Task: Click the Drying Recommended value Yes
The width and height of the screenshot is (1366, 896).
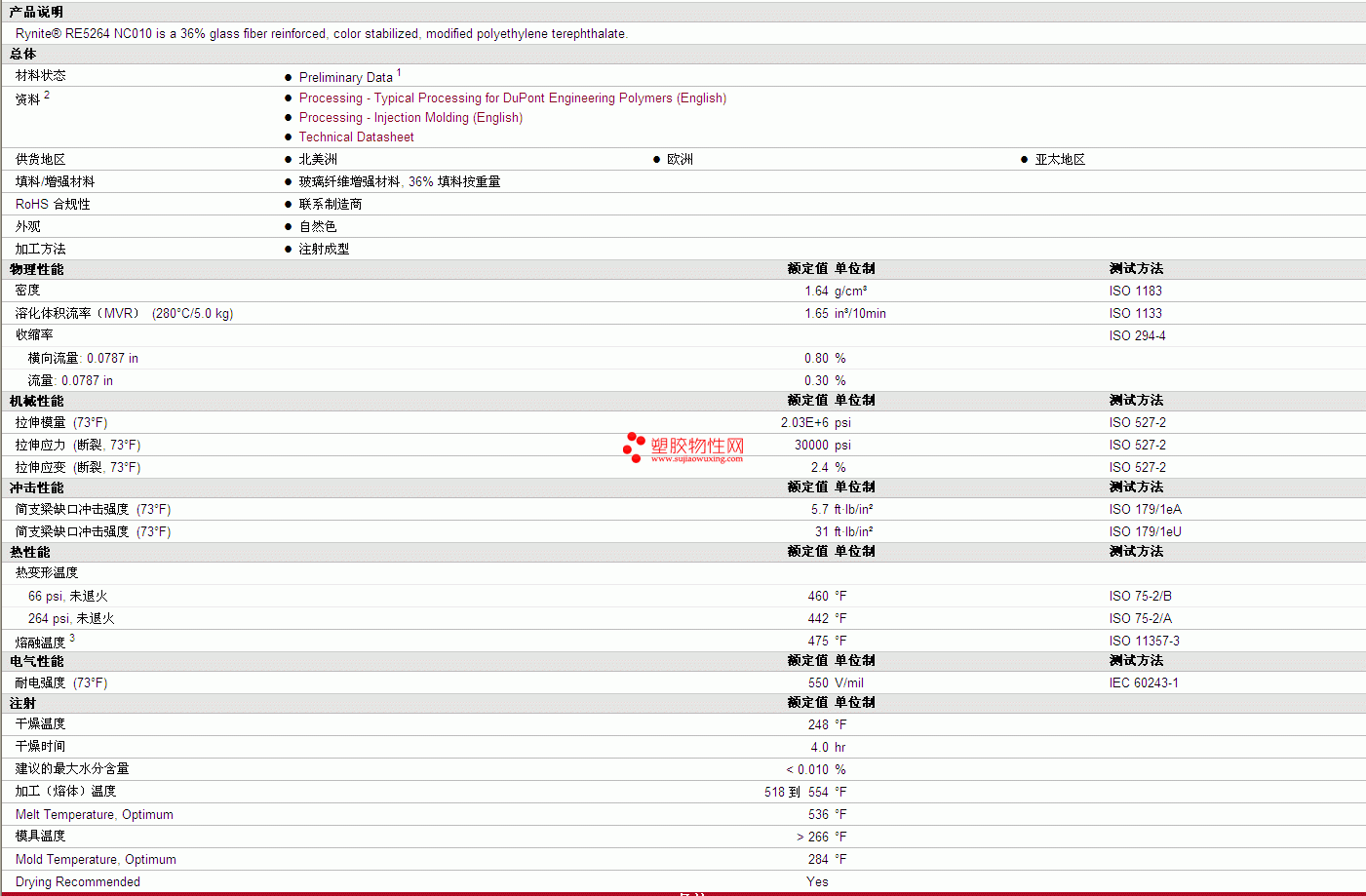Action: [x=817, y=882]
